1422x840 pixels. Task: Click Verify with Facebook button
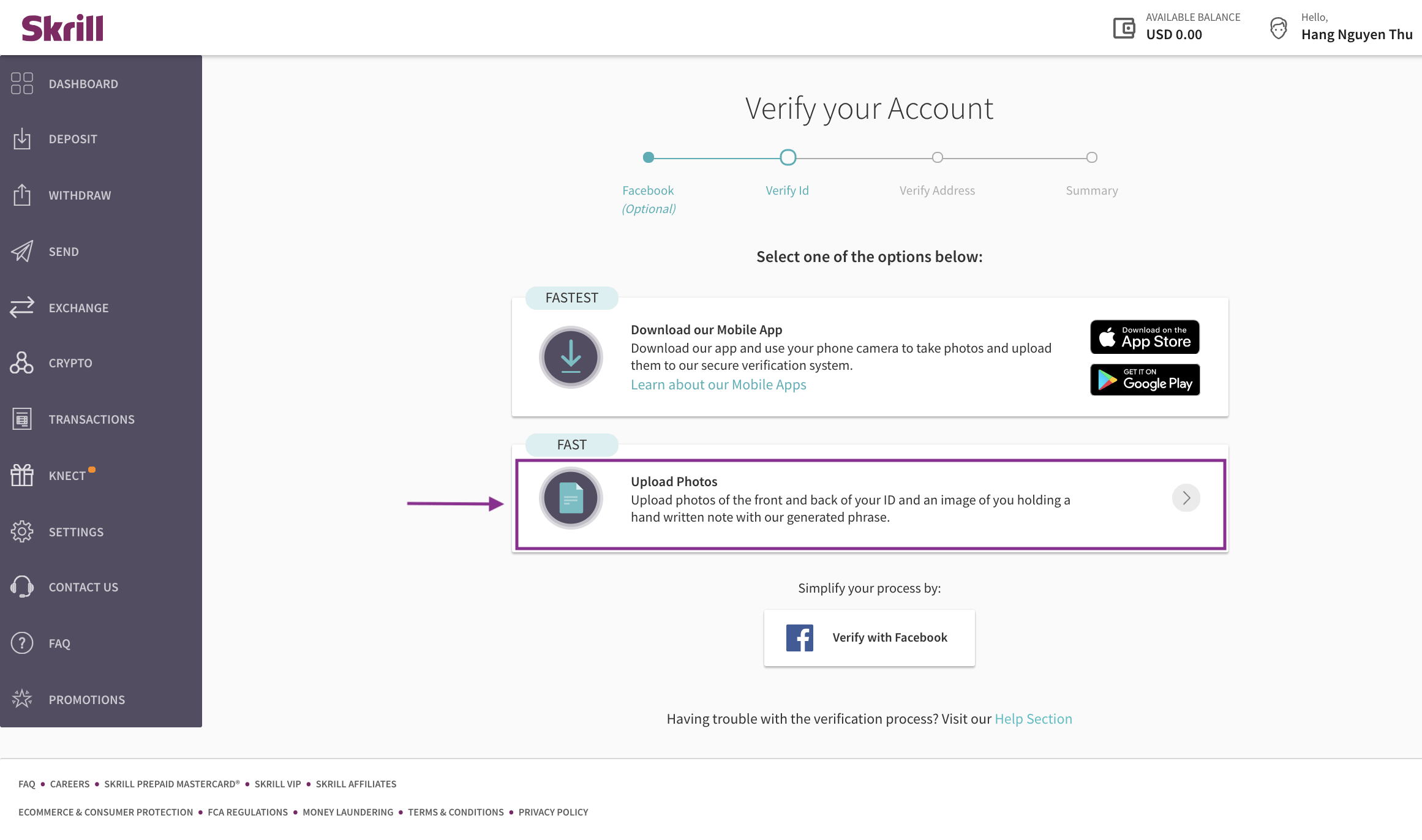pyautogui.click(x=869, y=637)
